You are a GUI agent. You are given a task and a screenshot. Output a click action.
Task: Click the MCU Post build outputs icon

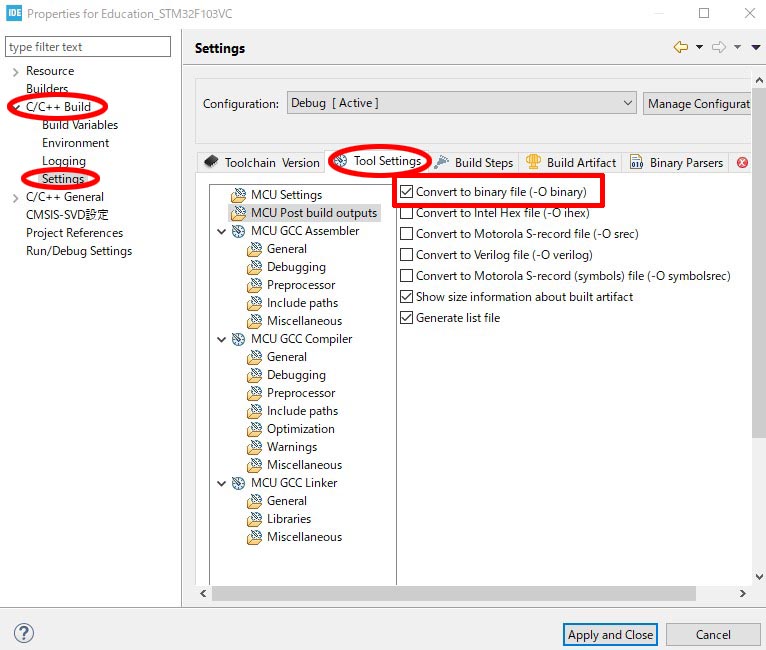238,213
